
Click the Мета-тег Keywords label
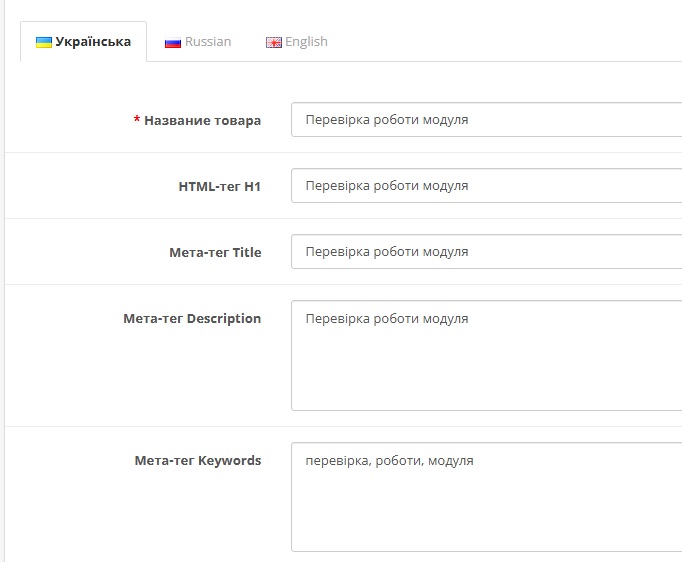(198, 461)
